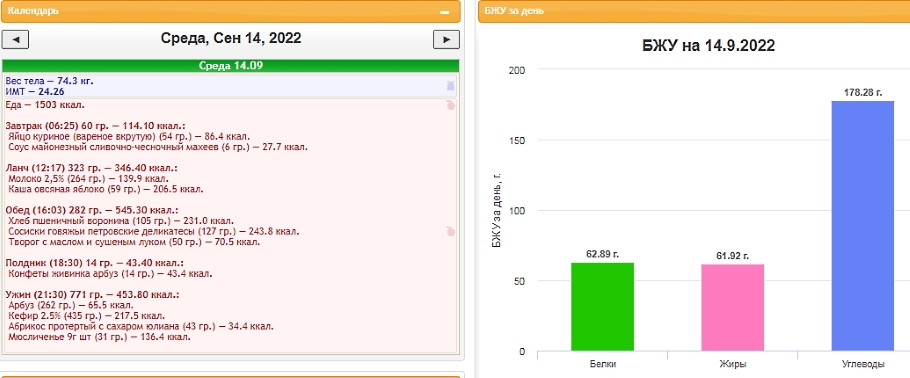The width and height of the screenshot is (910, 378).
Task: Select Яйцо куриное (вареное вкрутую) item
Action: 130,136
